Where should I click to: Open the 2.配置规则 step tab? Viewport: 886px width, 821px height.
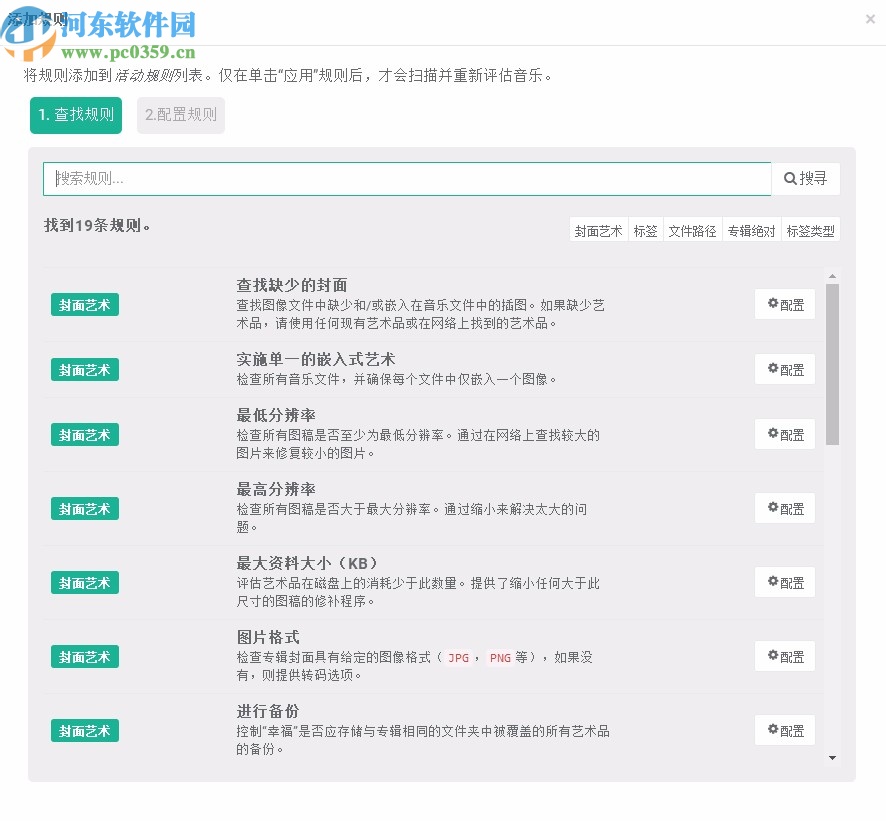coord(181,115)
